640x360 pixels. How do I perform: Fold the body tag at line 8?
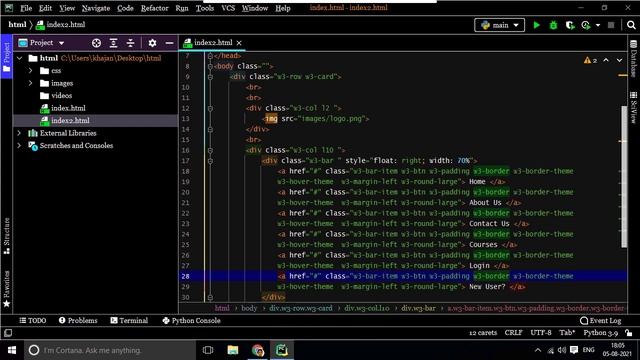(210, 66)
